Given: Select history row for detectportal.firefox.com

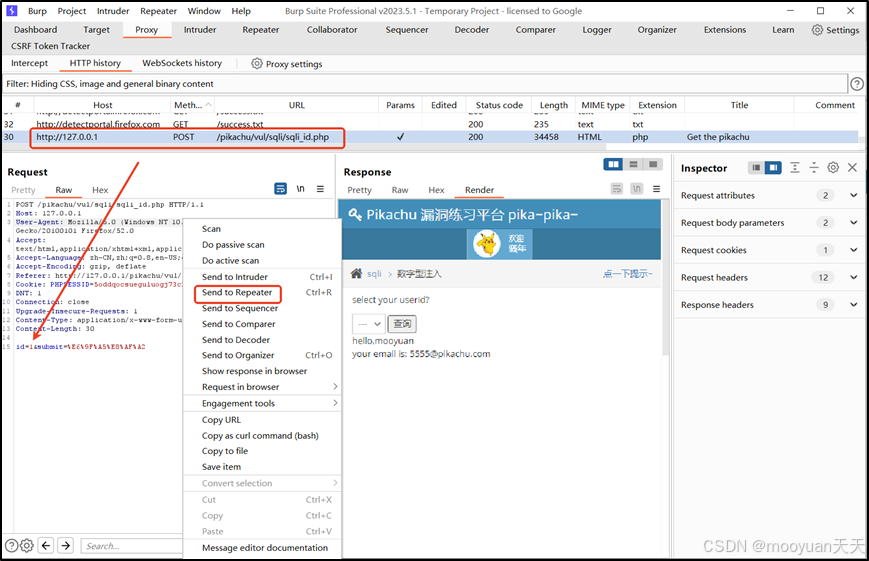Looking at the screenshot, I should pos(430,124).
